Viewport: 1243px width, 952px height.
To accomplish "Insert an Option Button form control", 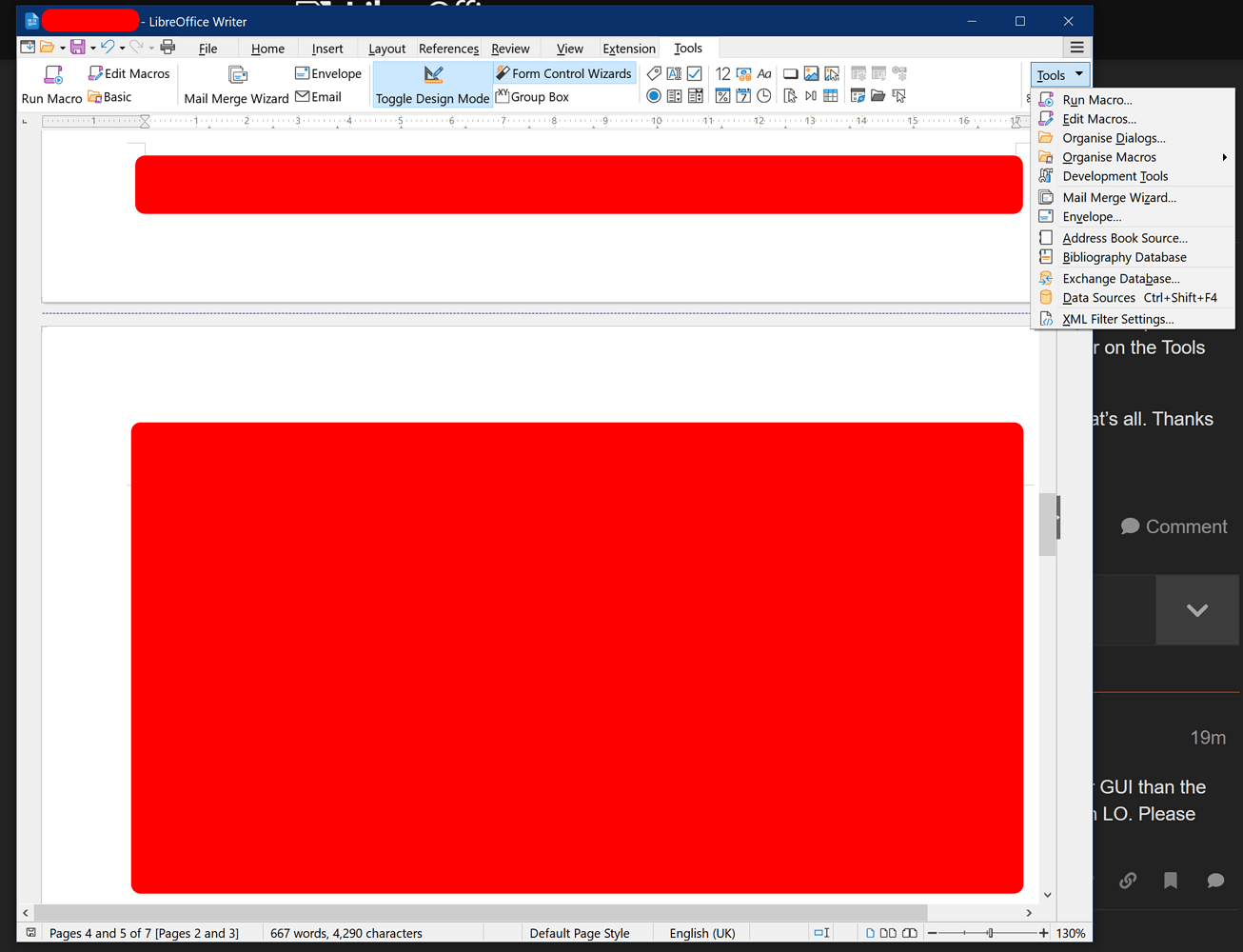I will click(x=654, y=96).
